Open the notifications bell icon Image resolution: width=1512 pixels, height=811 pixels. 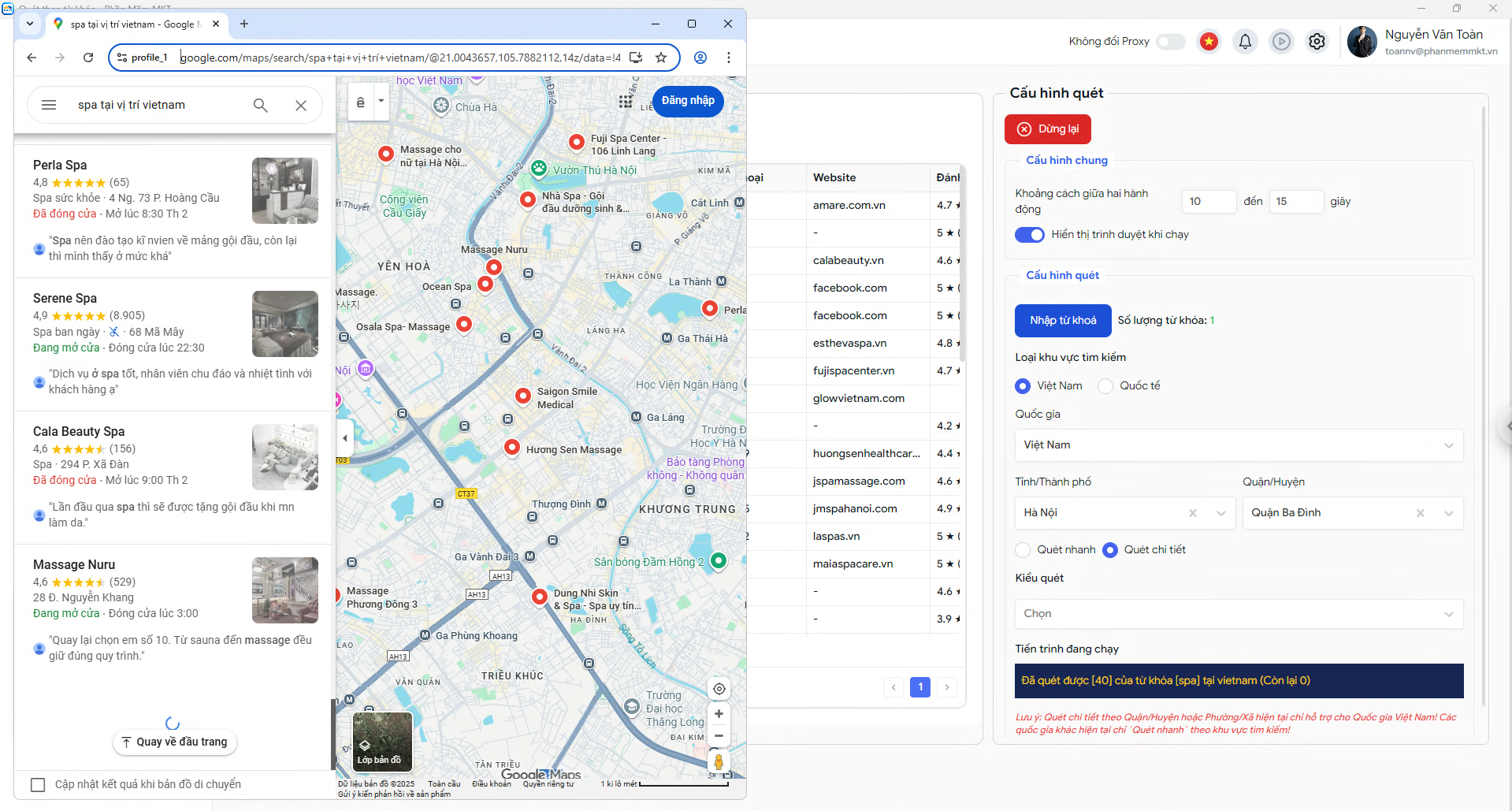click(1245, 41)
